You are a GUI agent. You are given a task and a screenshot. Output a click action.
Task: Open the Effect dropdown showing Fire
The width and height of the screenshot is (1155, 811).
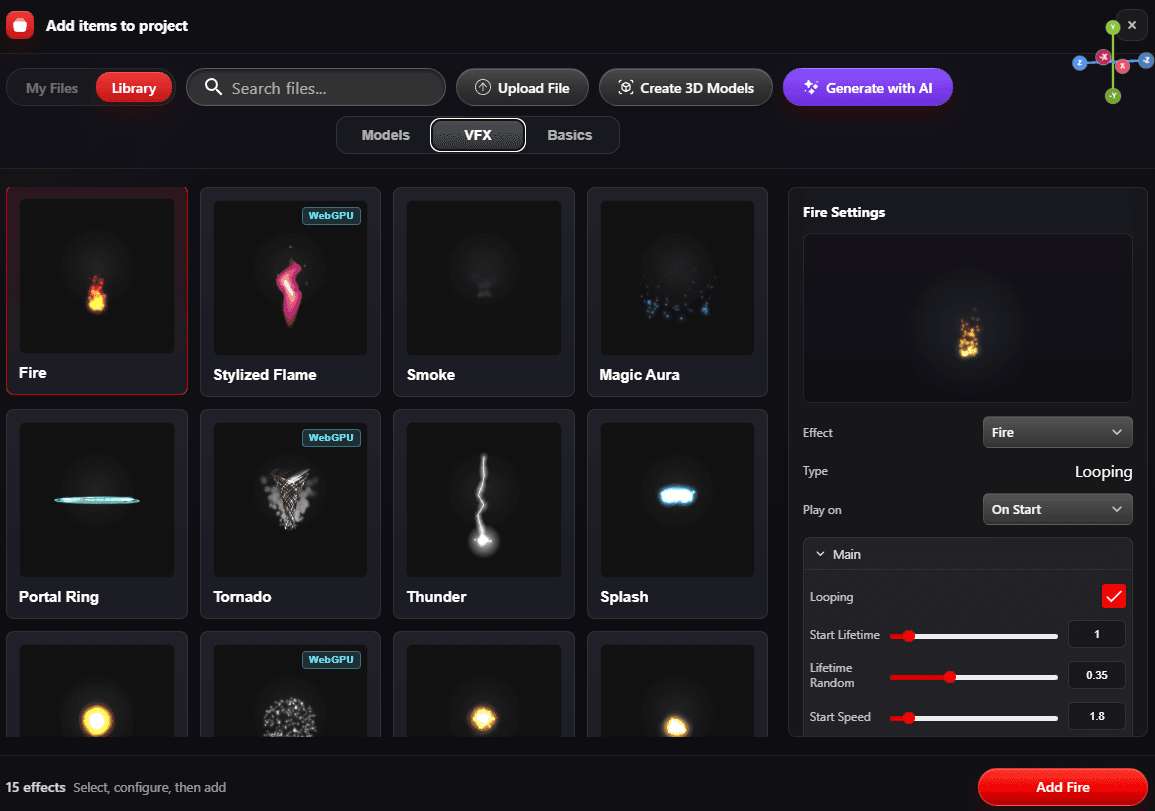coord(1057,432)
